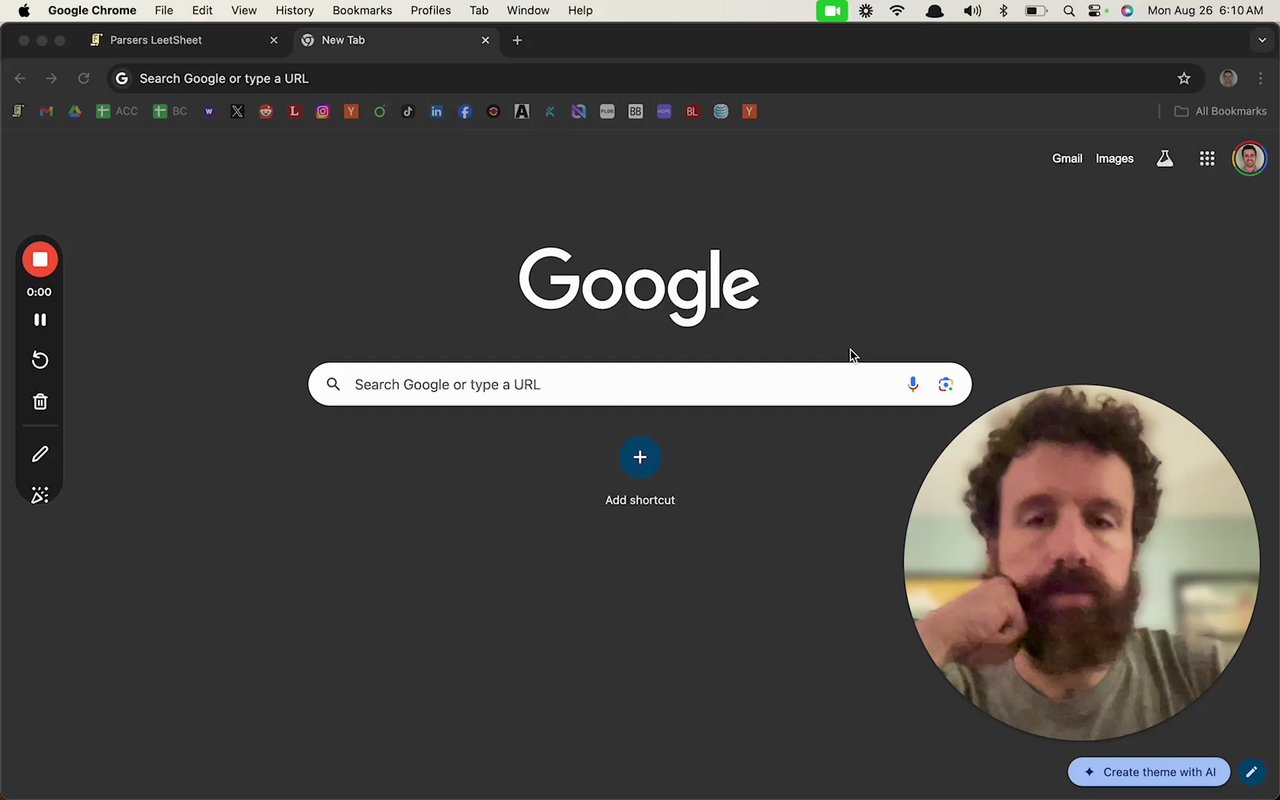Click the Reload page button

coord(84,79)
